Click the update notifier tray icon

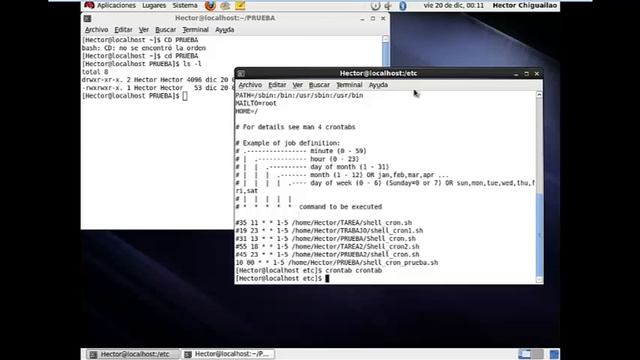point(376,6)
